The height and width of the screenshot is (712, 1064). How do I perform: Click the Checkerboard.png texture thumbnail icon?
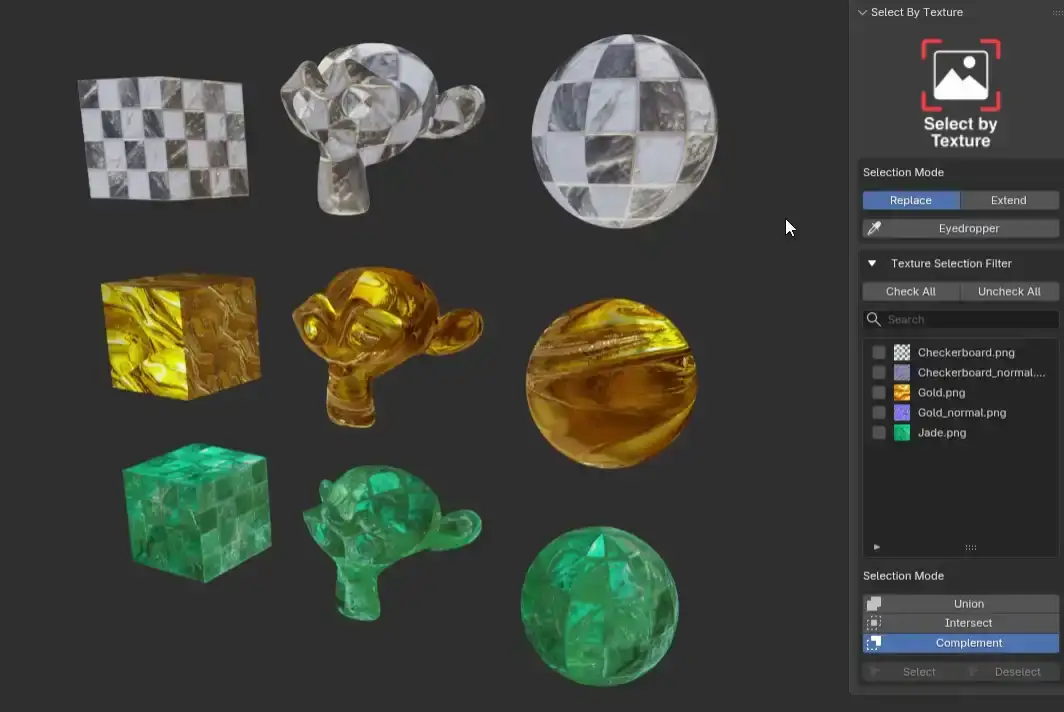pos(902,352)
